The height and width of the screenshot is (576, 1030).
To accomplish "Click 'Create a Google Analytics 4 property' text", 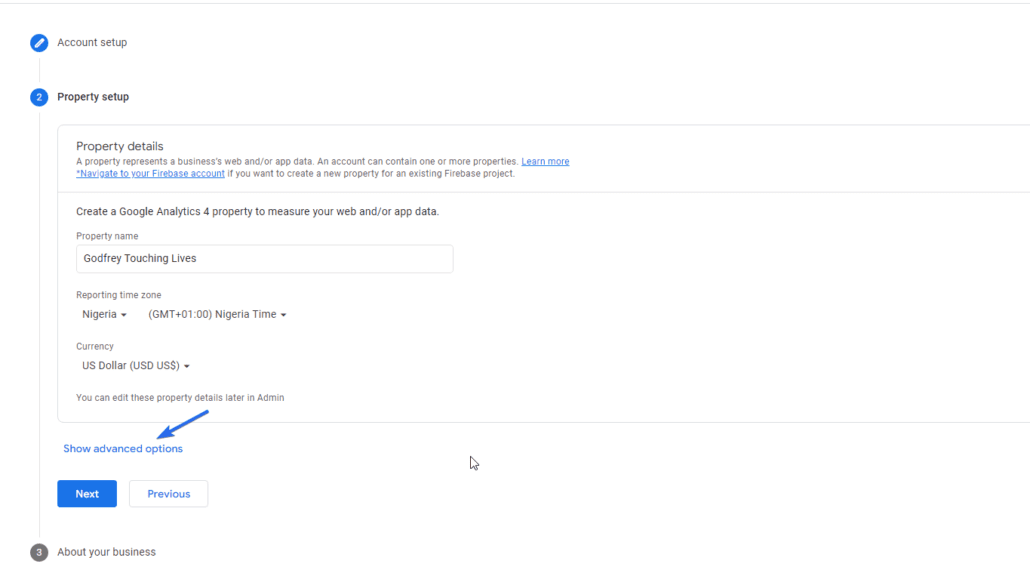I will (x=258, y=211).
